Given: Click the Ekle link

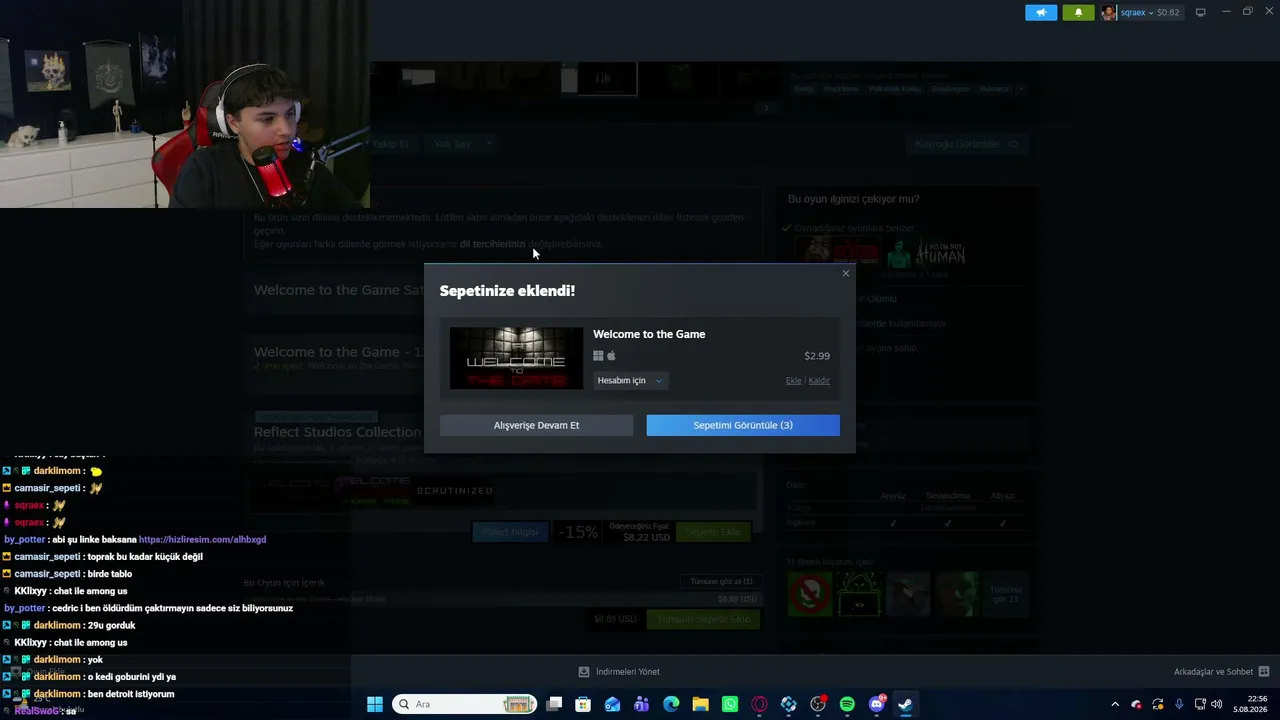Looking at the screenshot, I should [x=793, y=381].
